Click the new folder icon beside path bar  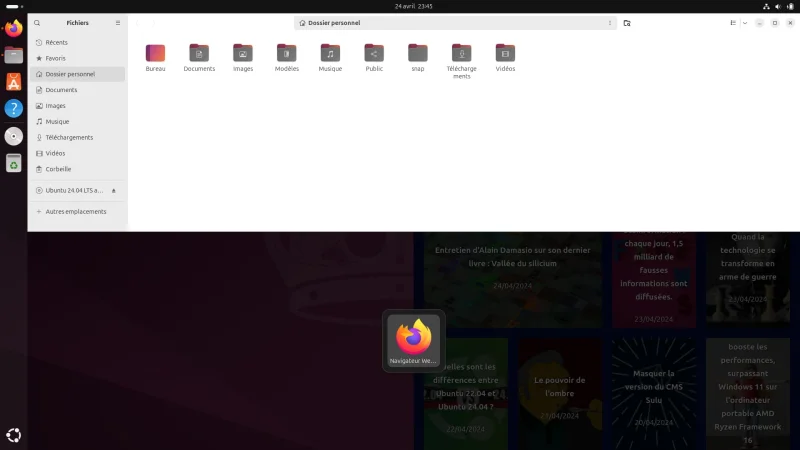[627, 23]
